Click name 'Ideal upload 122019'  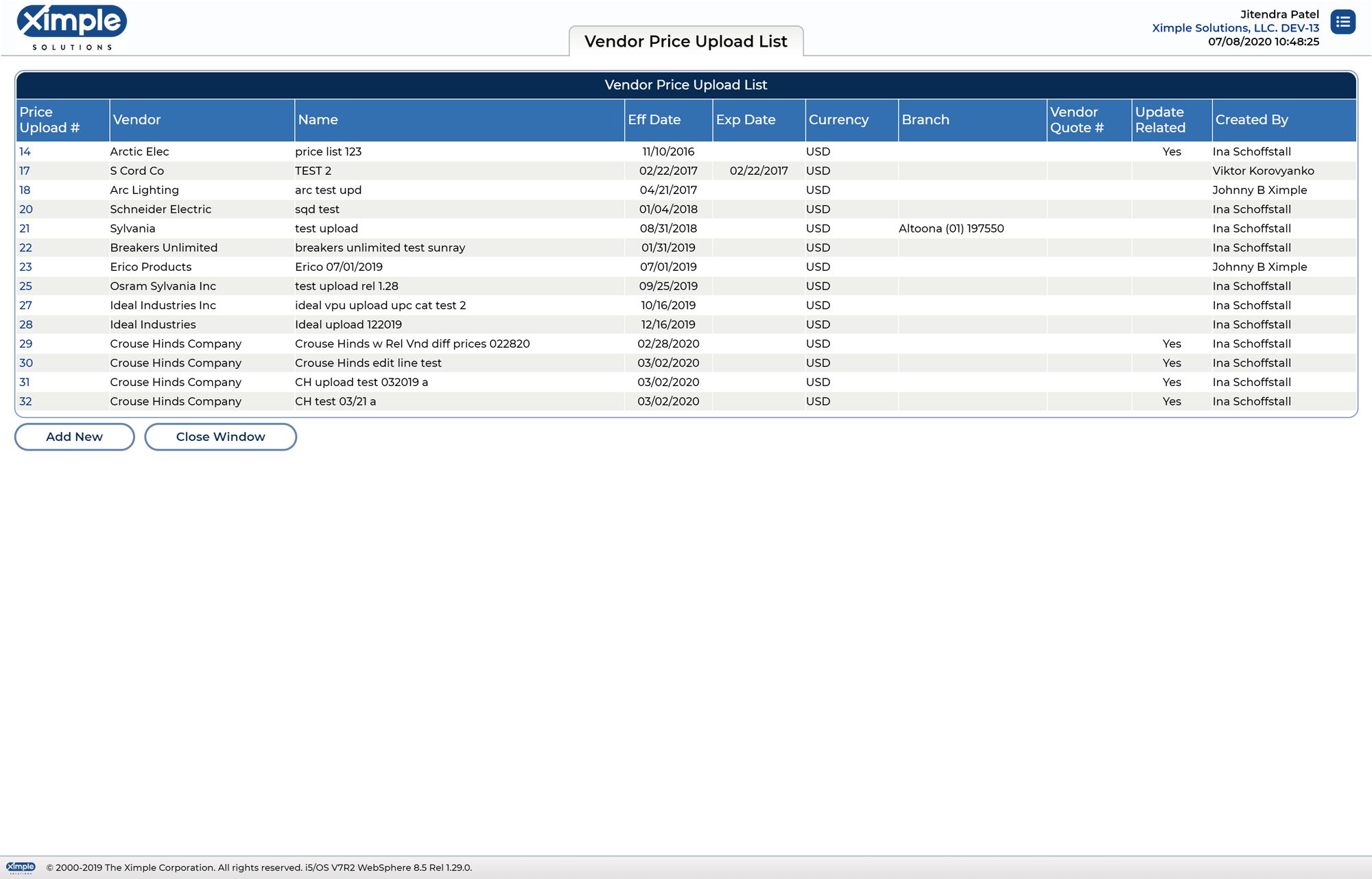[348, 324]
